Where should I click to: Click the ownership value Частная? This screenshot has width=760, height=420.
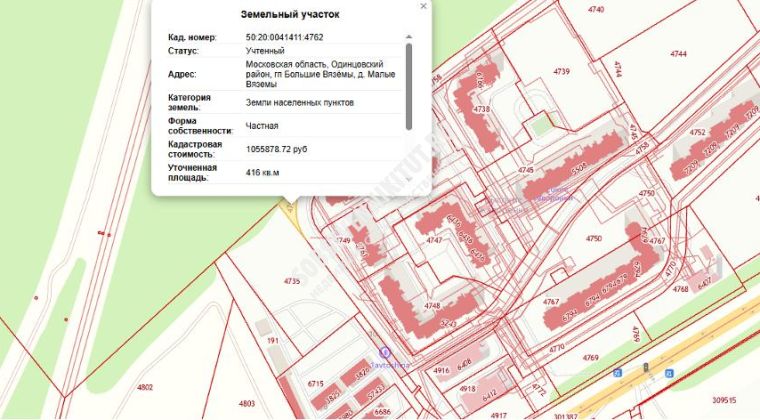(x=262, y=126)
